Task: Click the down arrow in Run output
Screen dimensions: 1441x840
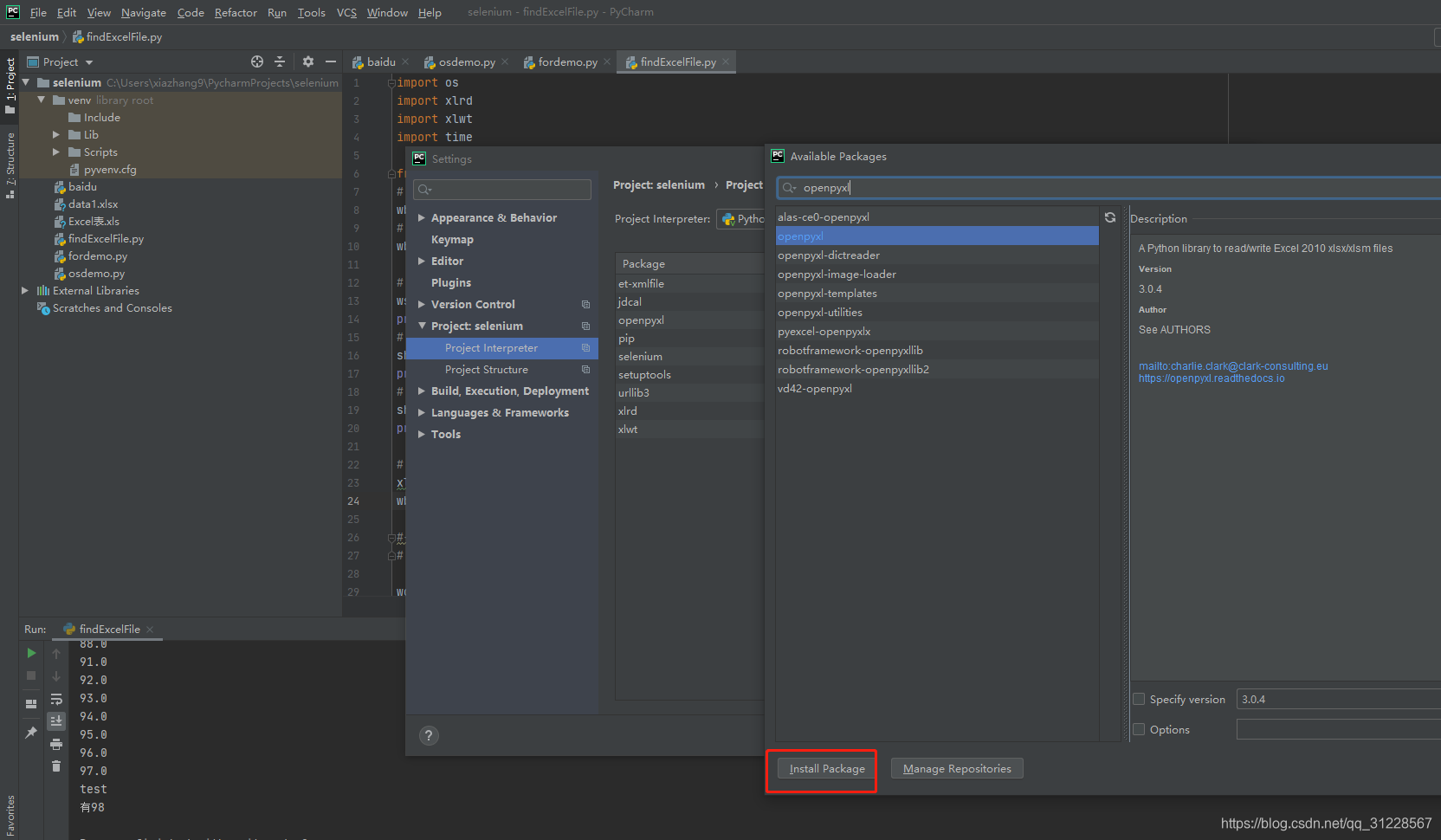Action: pos(56,676)
